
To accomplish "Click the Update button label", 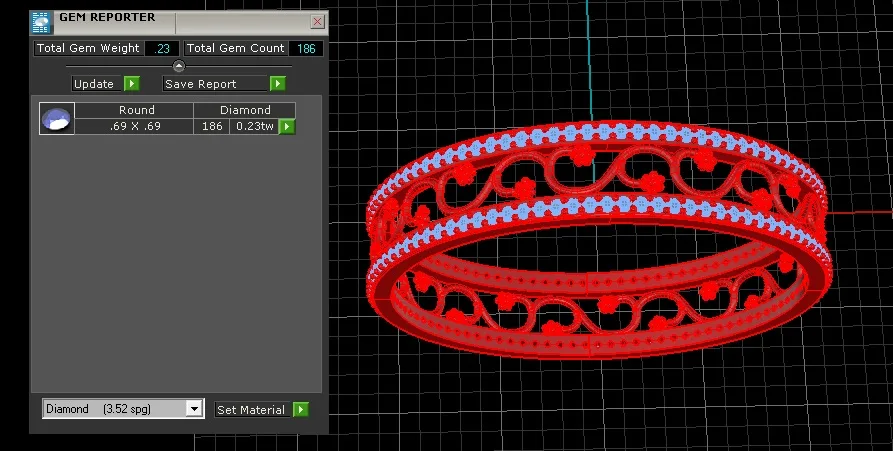I will pyautogui.click(x=97, y=84).
